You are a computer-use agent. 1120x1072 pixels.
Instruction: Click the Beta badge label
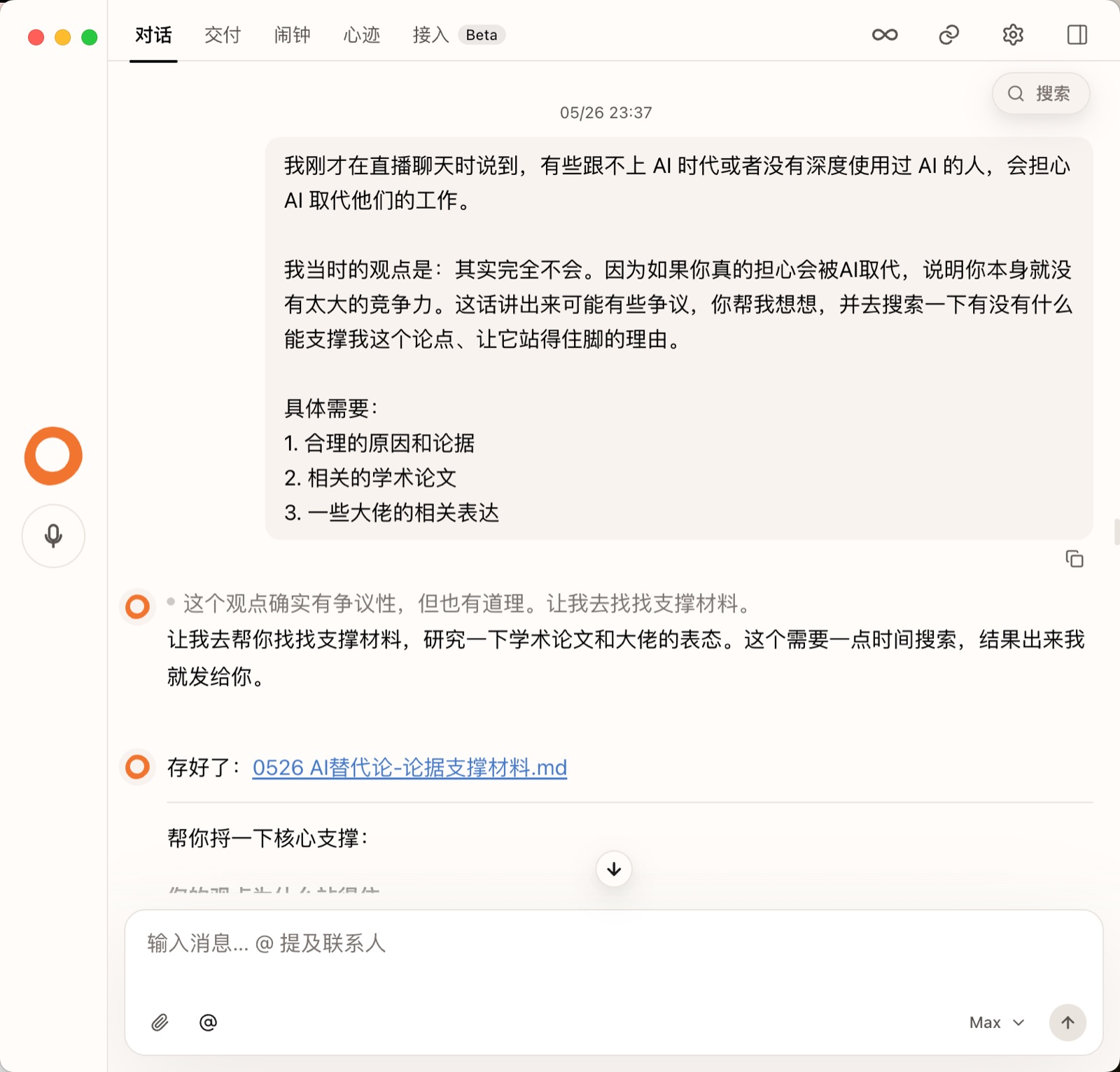482,35
